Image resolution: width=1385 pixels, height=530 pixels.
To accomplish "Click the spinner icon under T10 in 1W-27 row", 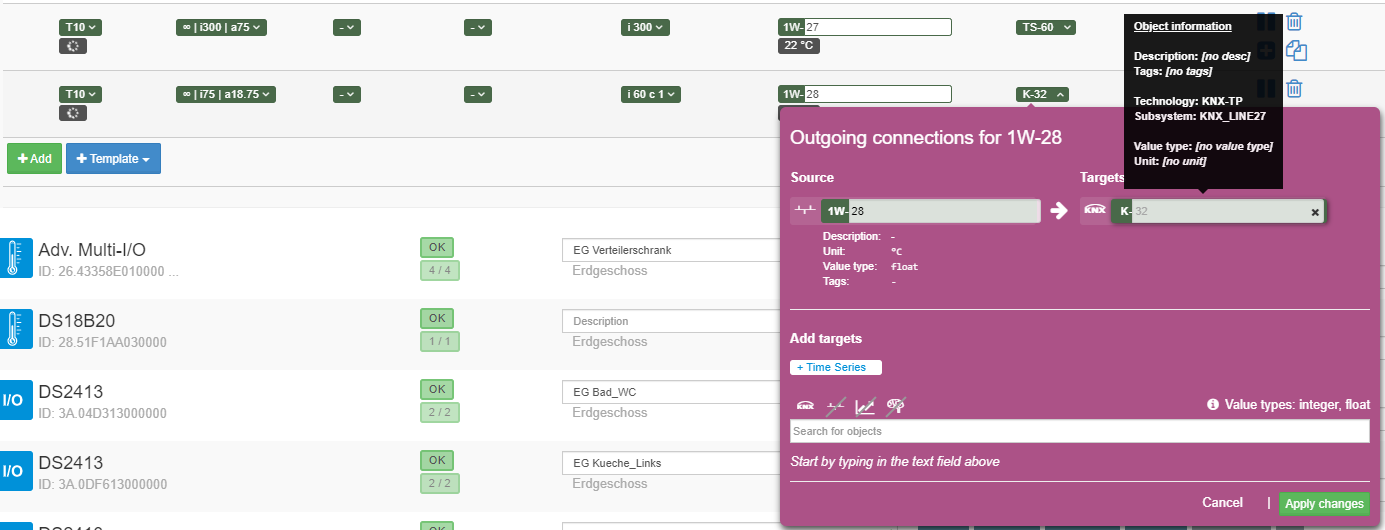I will [74, 46].
